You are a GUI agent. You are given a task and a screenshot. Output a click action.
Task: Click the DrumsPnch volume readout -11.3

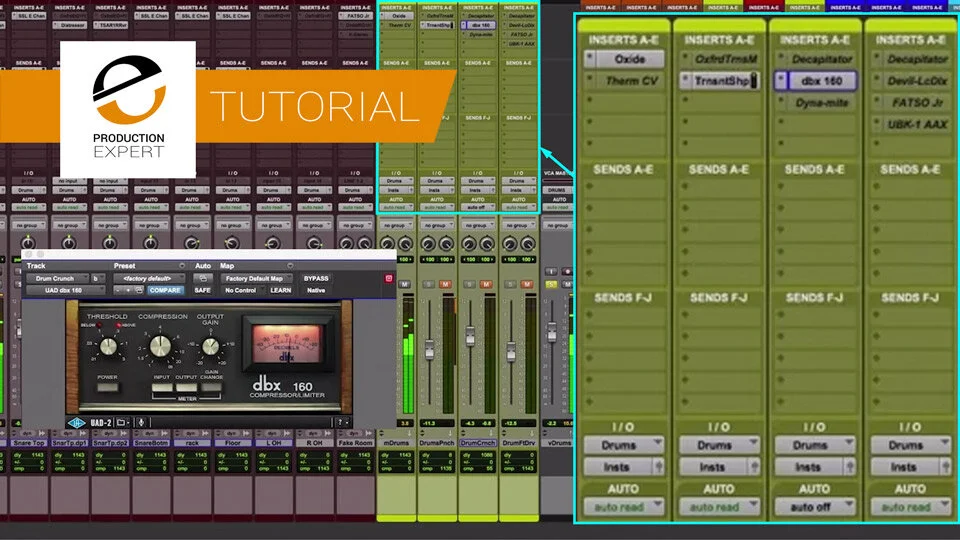429,423
